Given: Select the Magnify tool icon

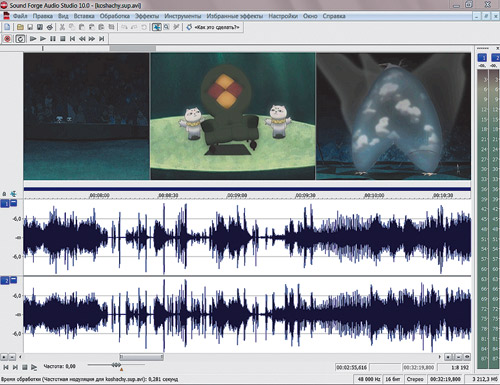Looking at the screenshot, I should coord(166,27).
